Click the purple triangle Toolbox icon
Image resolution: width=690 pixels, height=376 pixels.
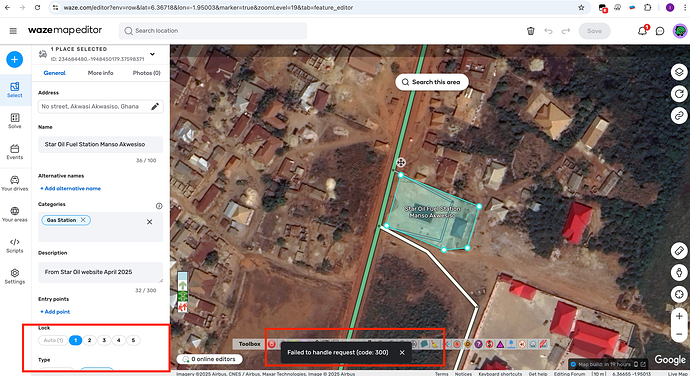pos(500,344)
